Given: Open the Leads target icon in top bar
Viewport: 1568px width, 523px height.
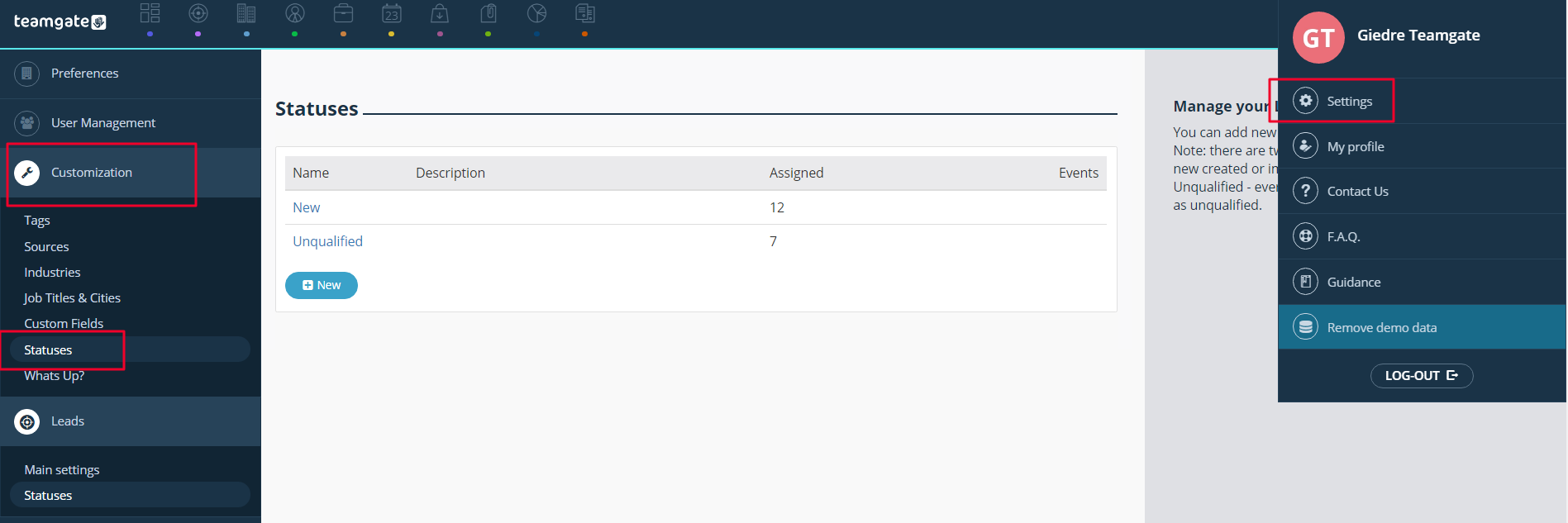Looking at the screenshot, I should point(198,13).
